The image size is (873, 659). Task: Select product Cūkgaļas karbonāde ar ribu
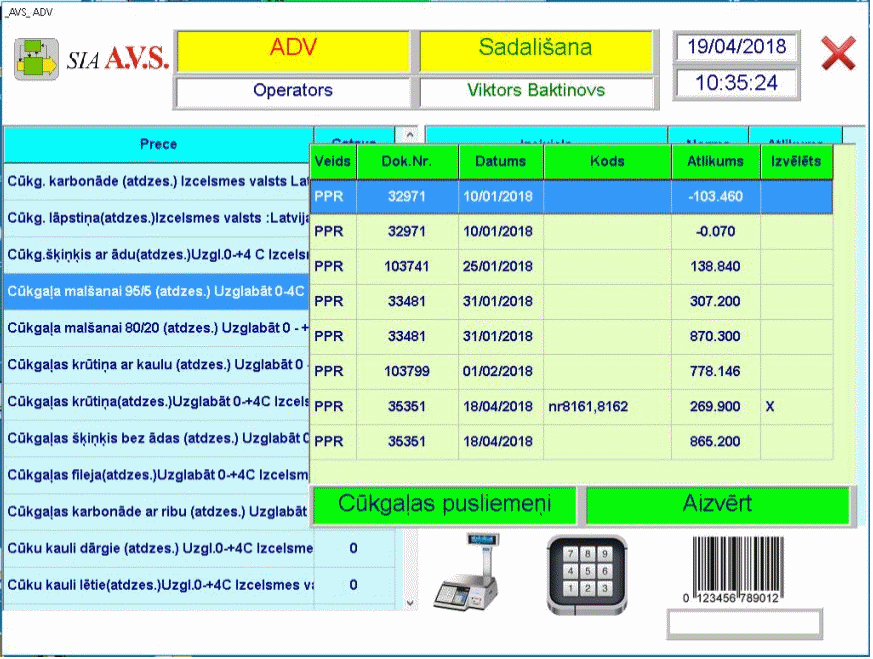tap(156, 512)
